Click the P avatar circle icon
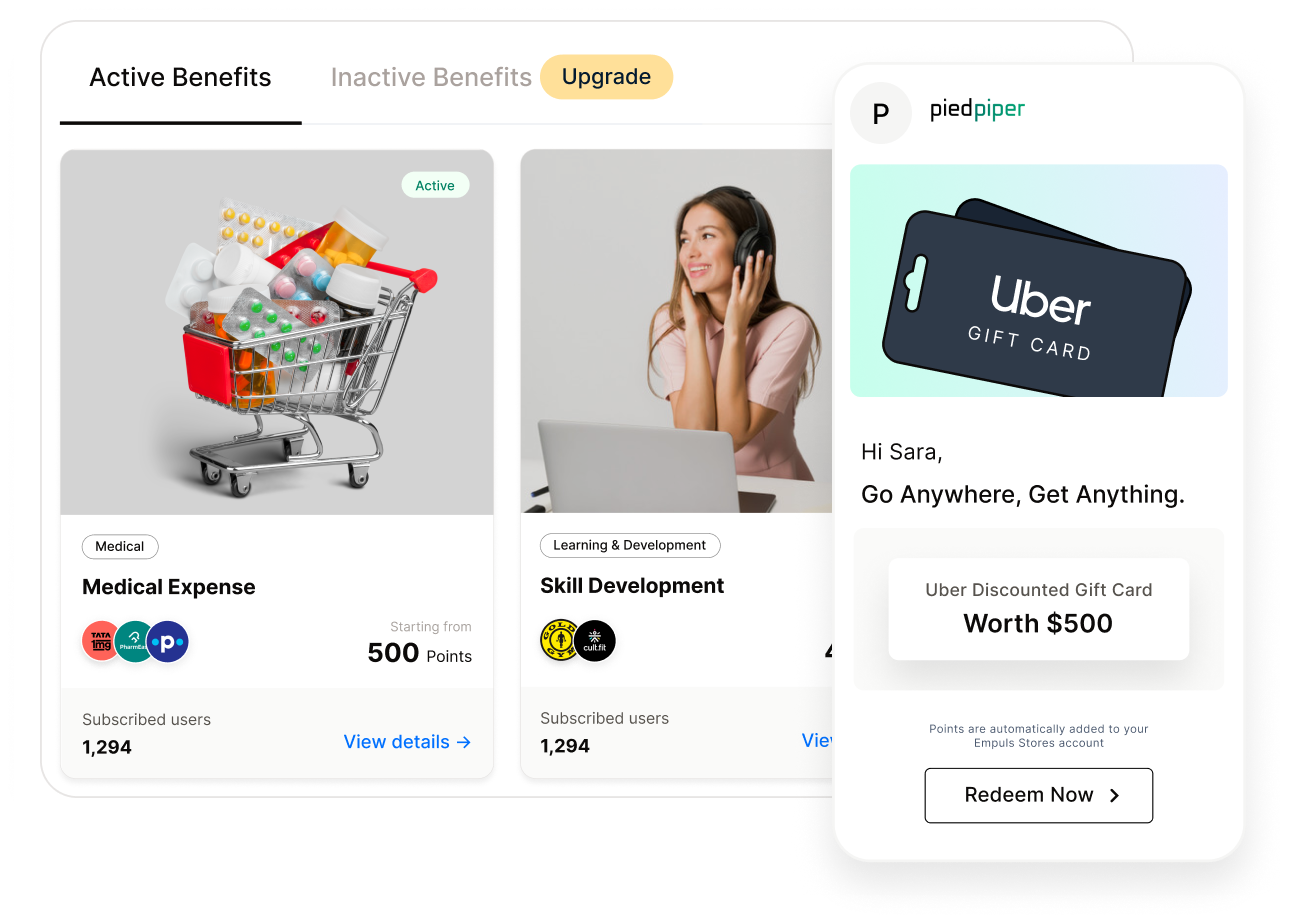 (881, 113)
